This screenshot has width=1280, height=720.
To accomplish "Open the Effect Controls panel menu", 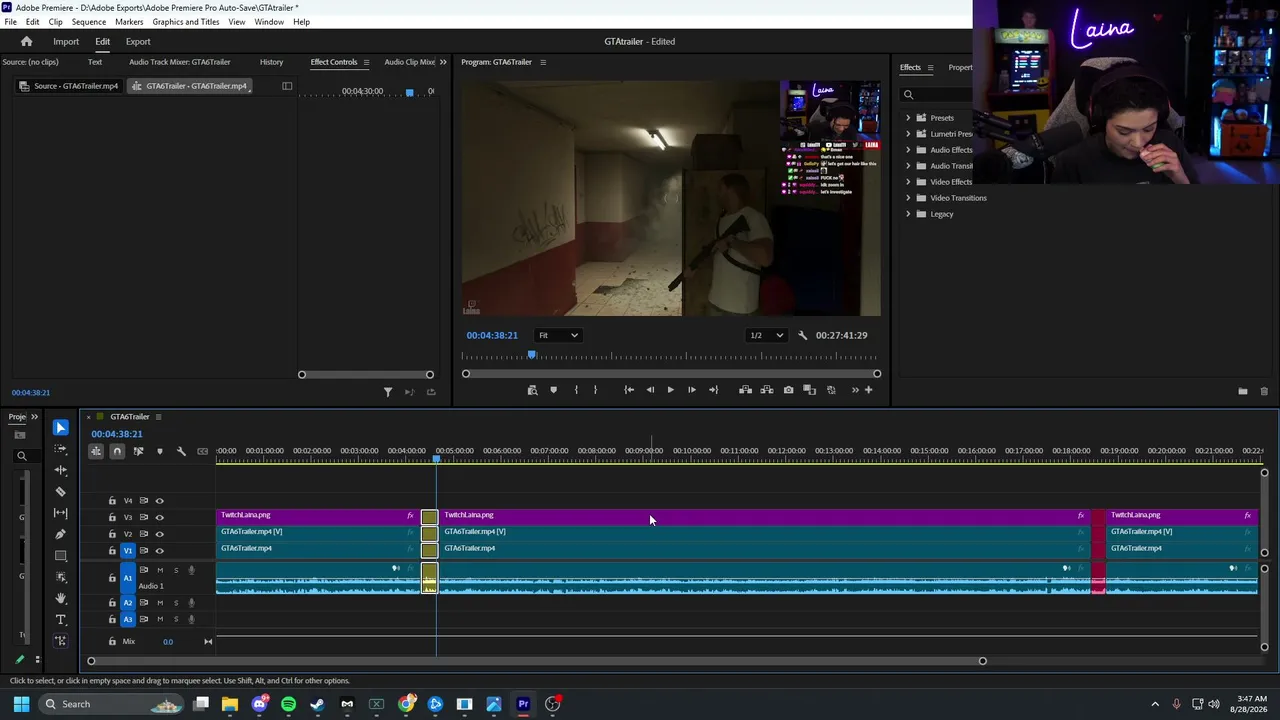I will pyautogui.click(x=366, y=62).
